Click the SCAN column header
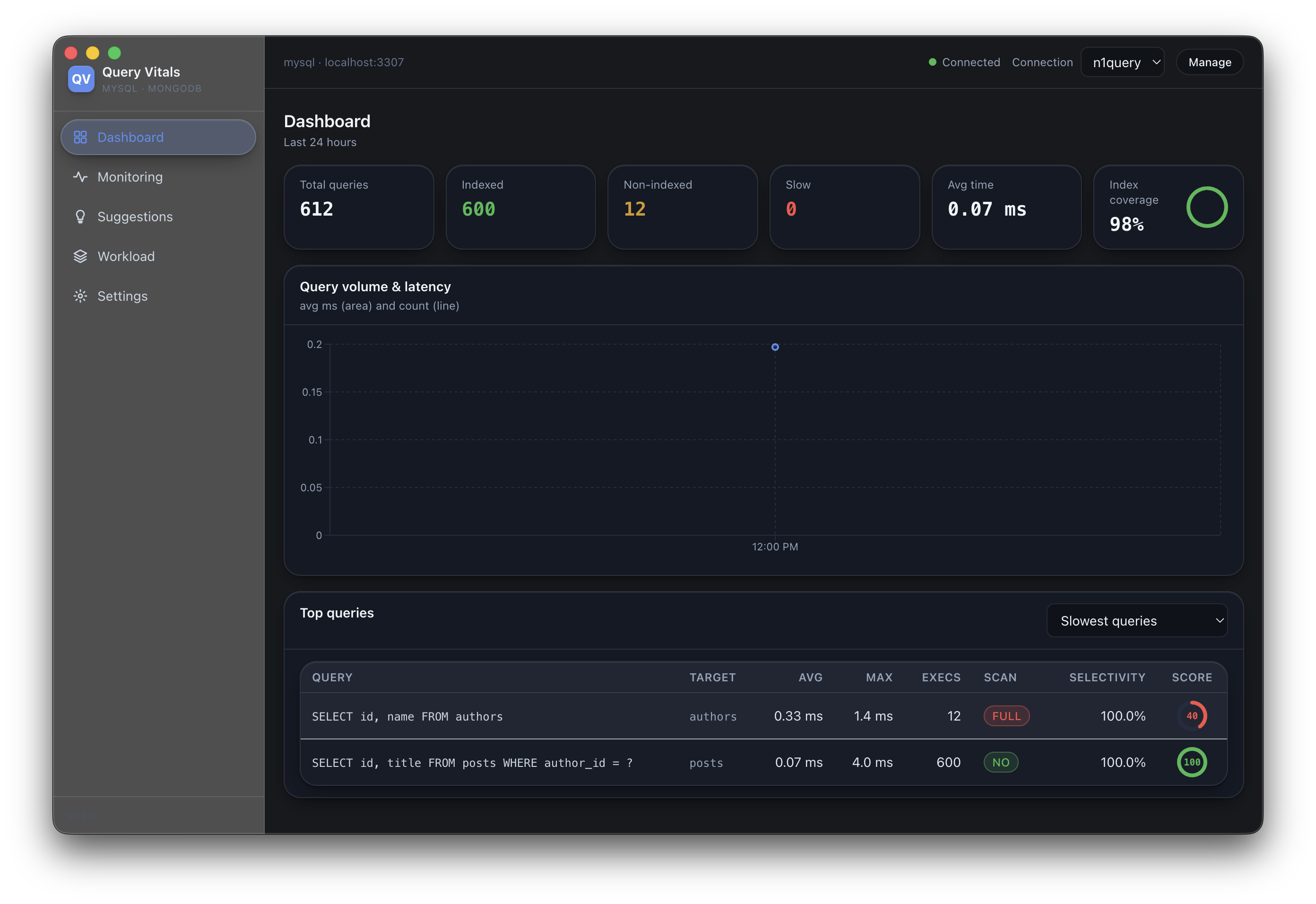 1000,678
